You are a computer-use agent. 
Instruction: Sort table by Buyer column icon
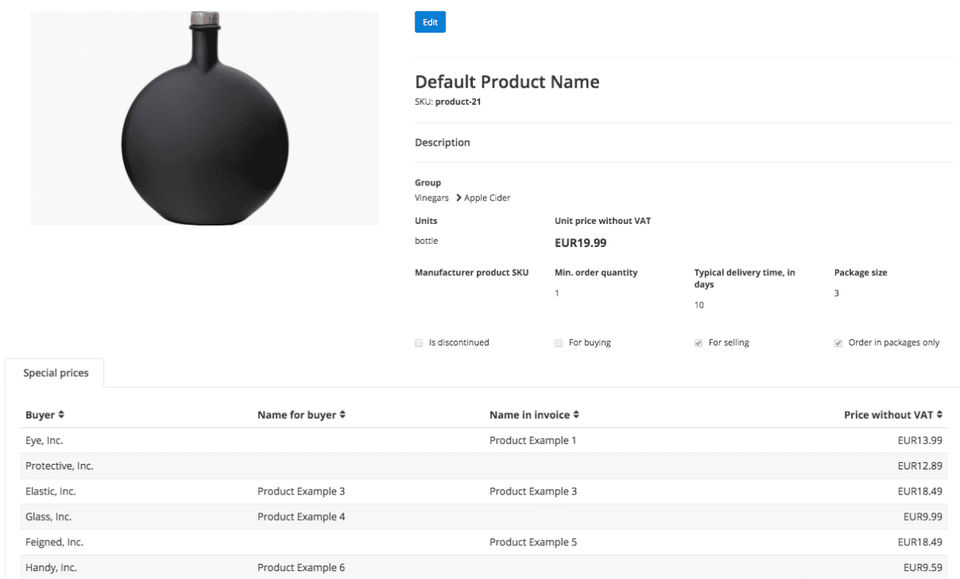[61, 415]
